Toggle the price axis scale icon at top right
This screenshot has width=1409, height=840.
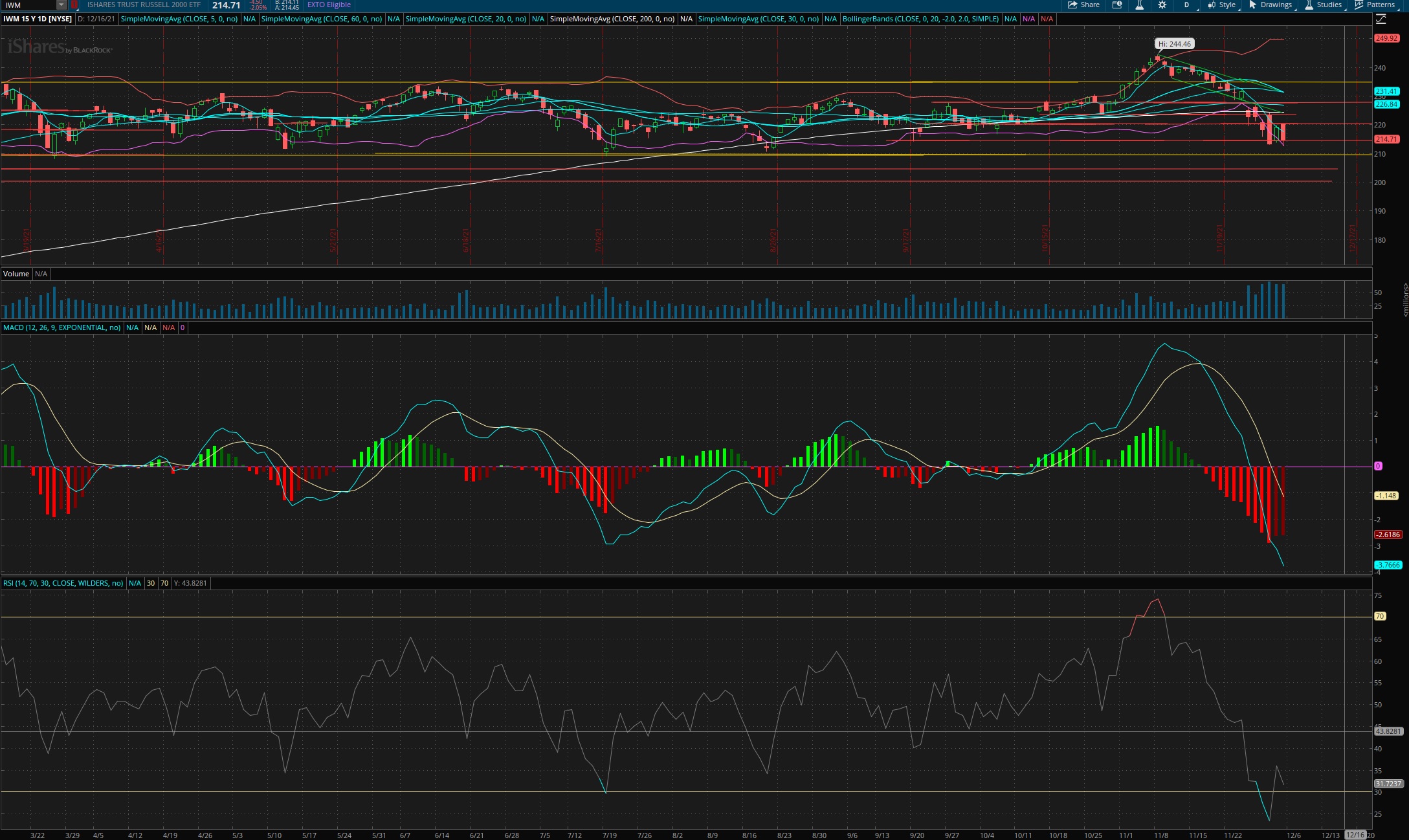pos(1381,19)
